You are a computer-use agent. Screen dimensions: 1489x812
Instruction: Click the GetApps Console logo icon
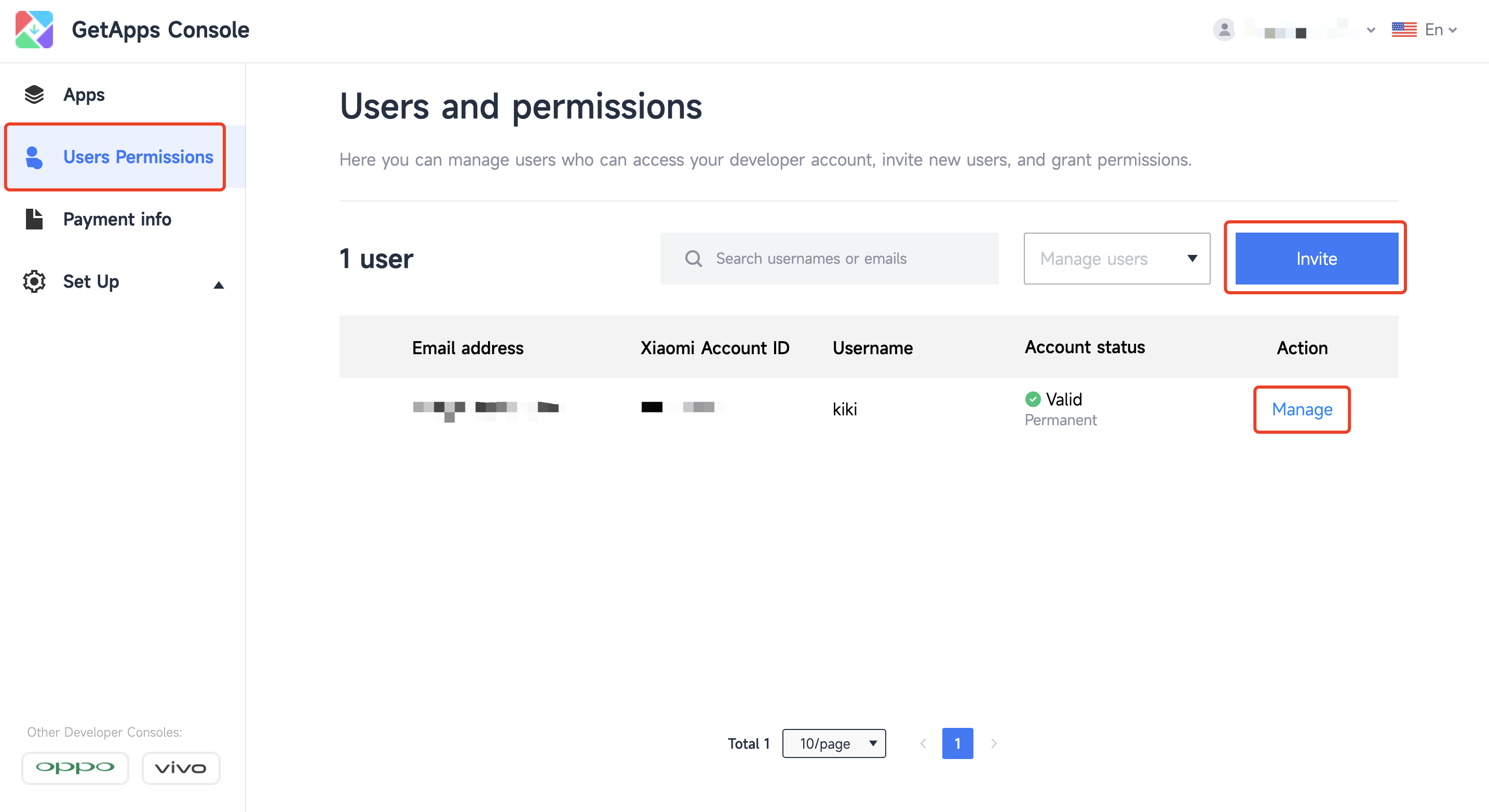[34, 30]
